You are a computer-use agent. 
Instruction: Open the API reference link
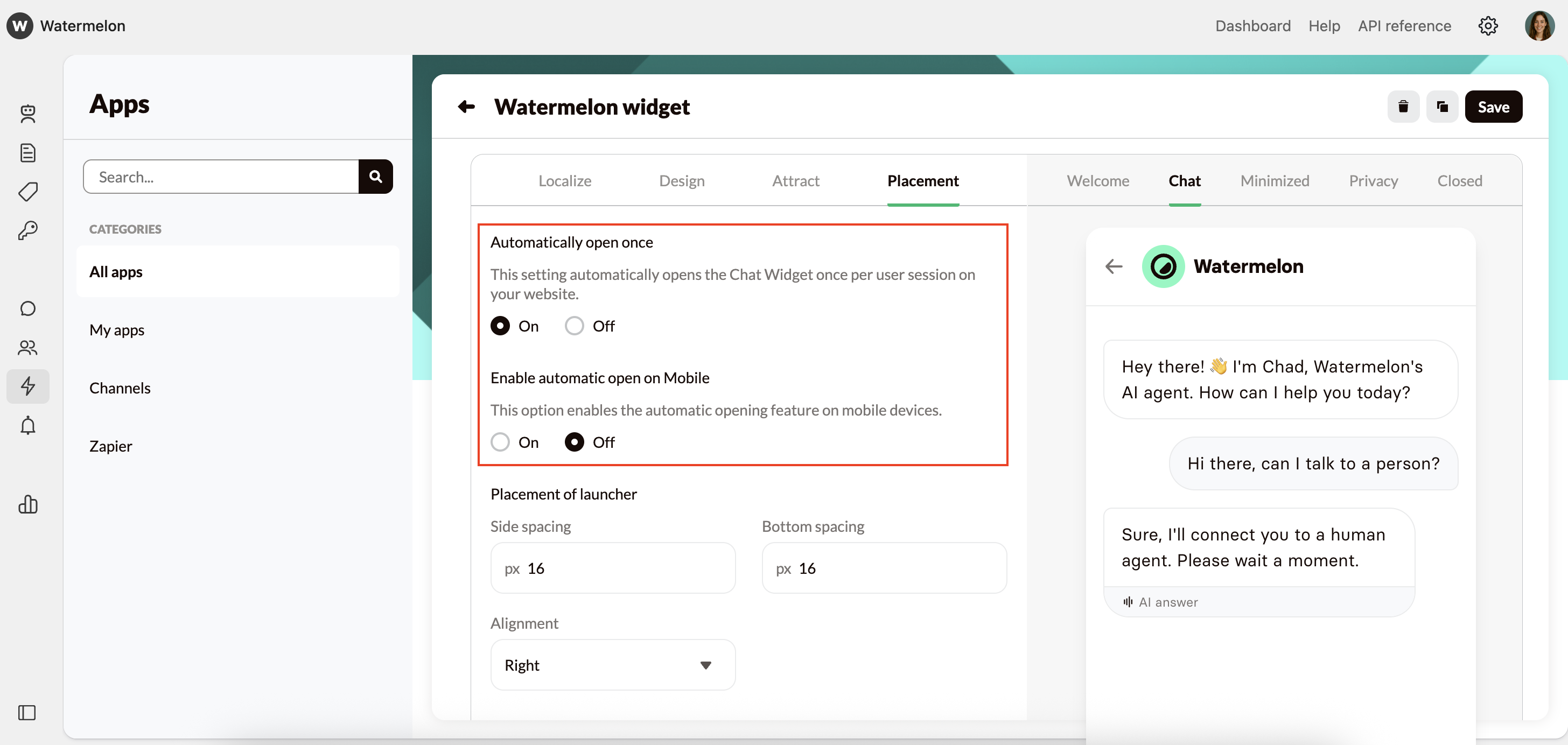click(1404, 25)
